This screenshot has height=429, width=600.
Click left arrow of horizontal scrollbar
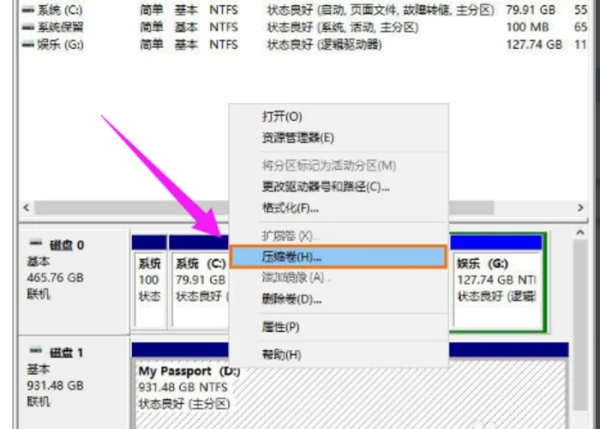(26, 208)
